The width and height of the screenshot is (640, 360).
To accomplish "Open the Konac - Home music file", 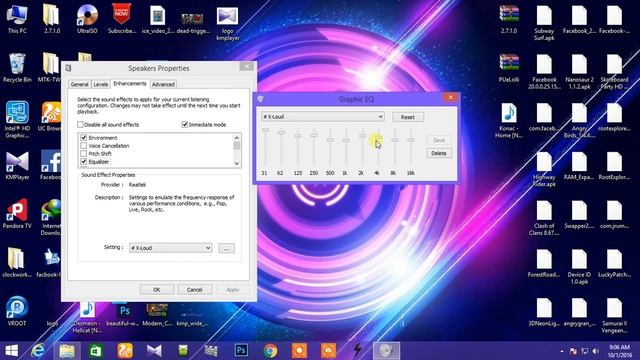I will point(509,120).
